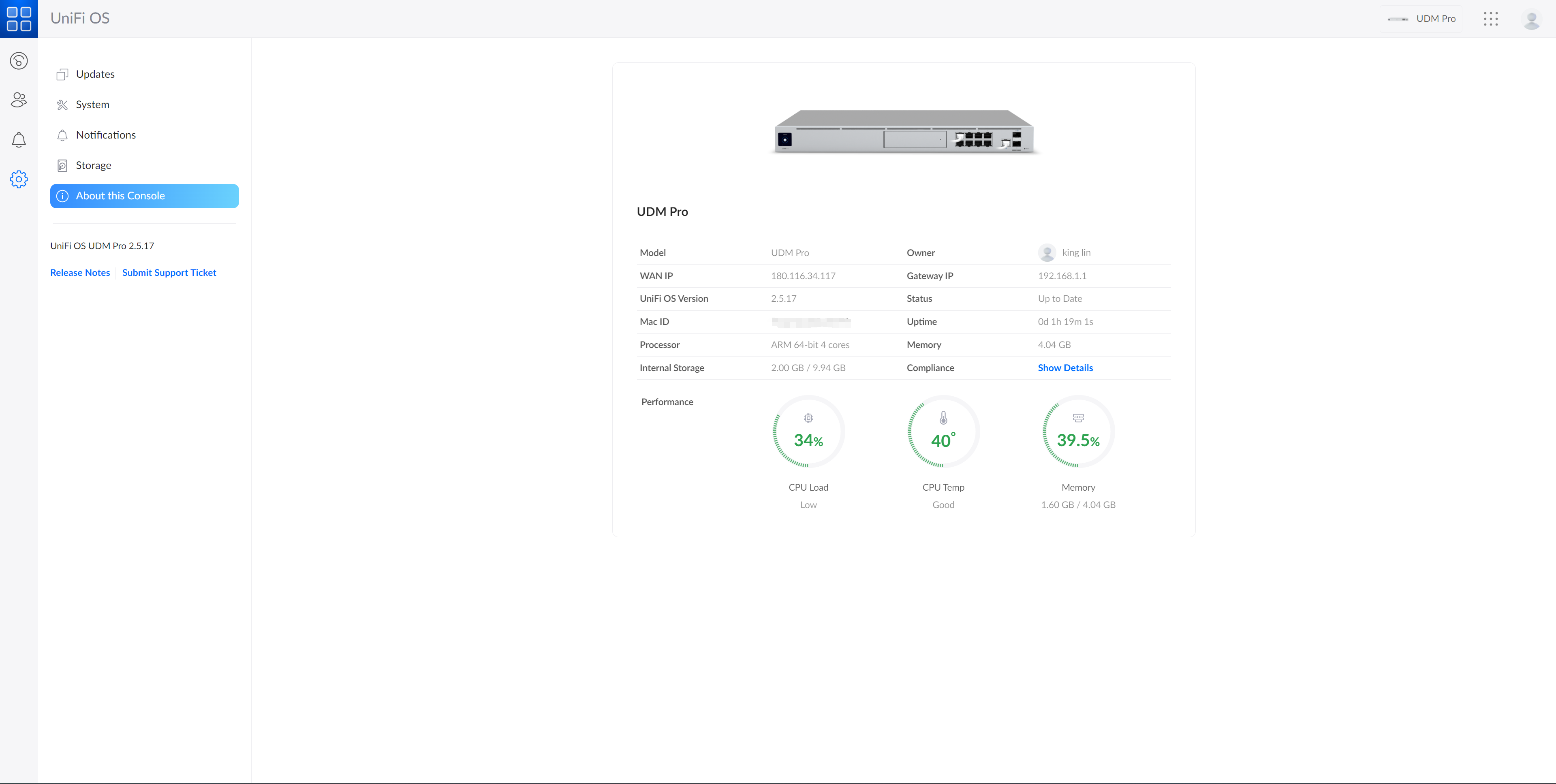Screen dimensions: 1556x784
Task: Open the nine-dot app switcher
Action: coord(1490,19)
